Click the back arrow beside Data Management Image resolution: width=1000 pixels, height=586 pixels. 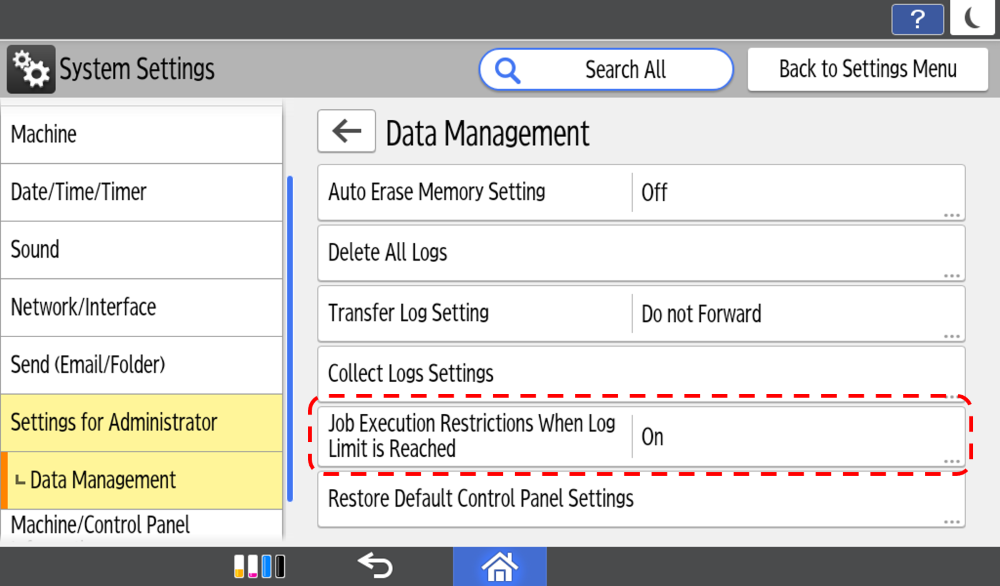tap(346, 132)
